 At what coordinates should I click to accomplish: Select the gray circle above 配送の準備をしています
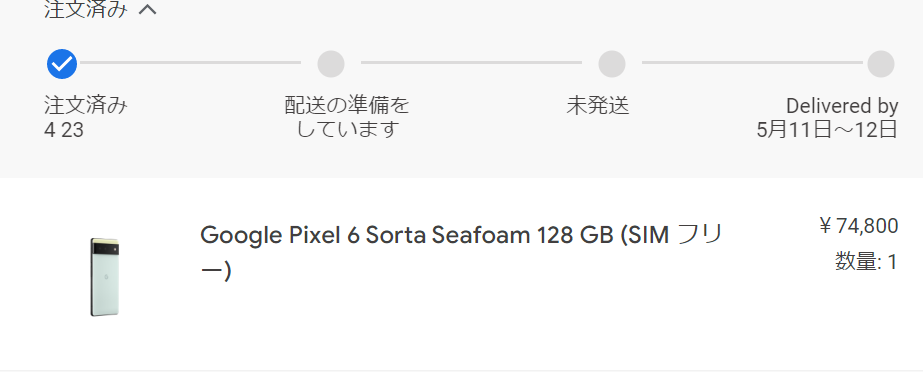click(x=331, y=64)
